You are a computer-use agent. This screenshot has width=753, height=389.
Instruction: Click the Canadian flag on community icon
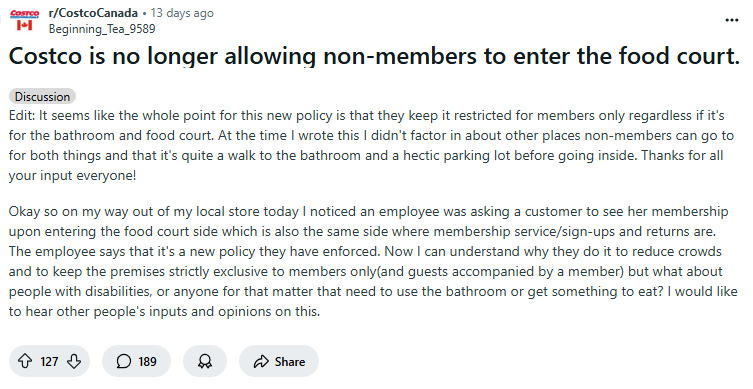24,25
